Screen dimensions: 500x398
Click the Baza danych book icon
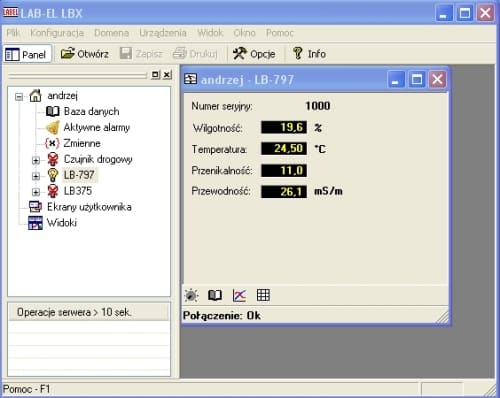click(x=52, y=111)
